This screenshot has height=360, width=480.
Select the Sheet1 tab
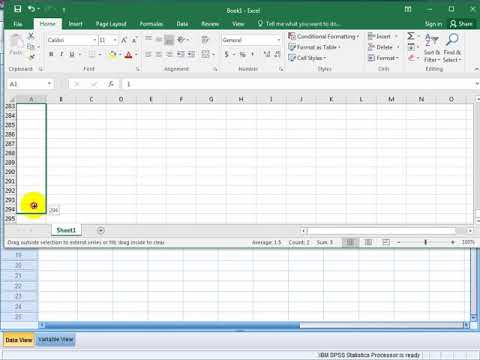click(66, 230)
